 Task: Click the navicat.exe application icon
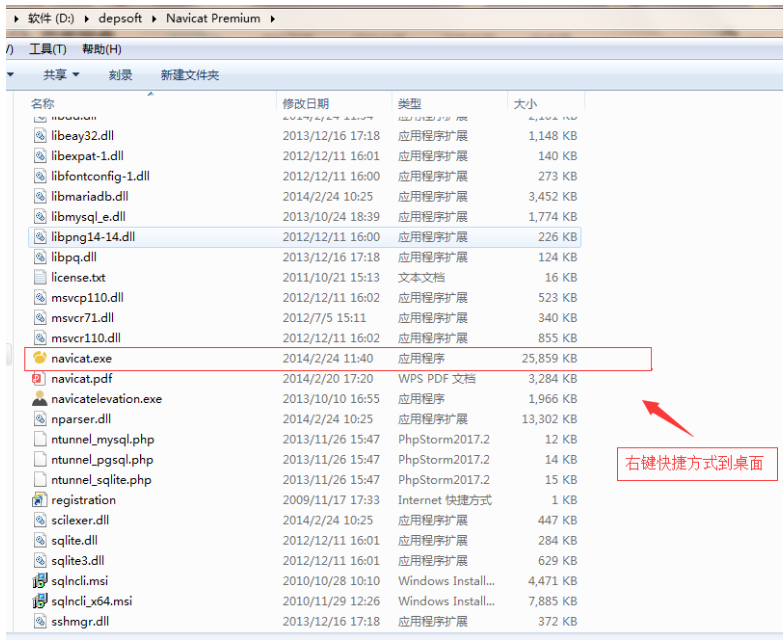(x=39, y=358)
